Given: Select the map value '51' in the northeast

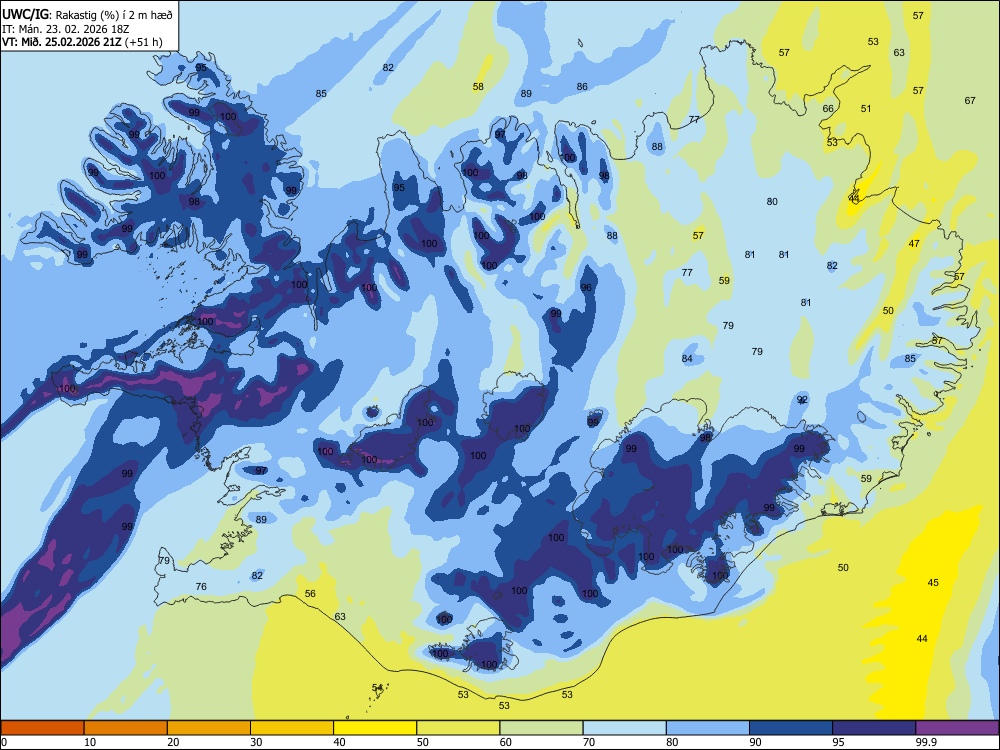Looking at the screenshot, I should click(x=866, y=108).
